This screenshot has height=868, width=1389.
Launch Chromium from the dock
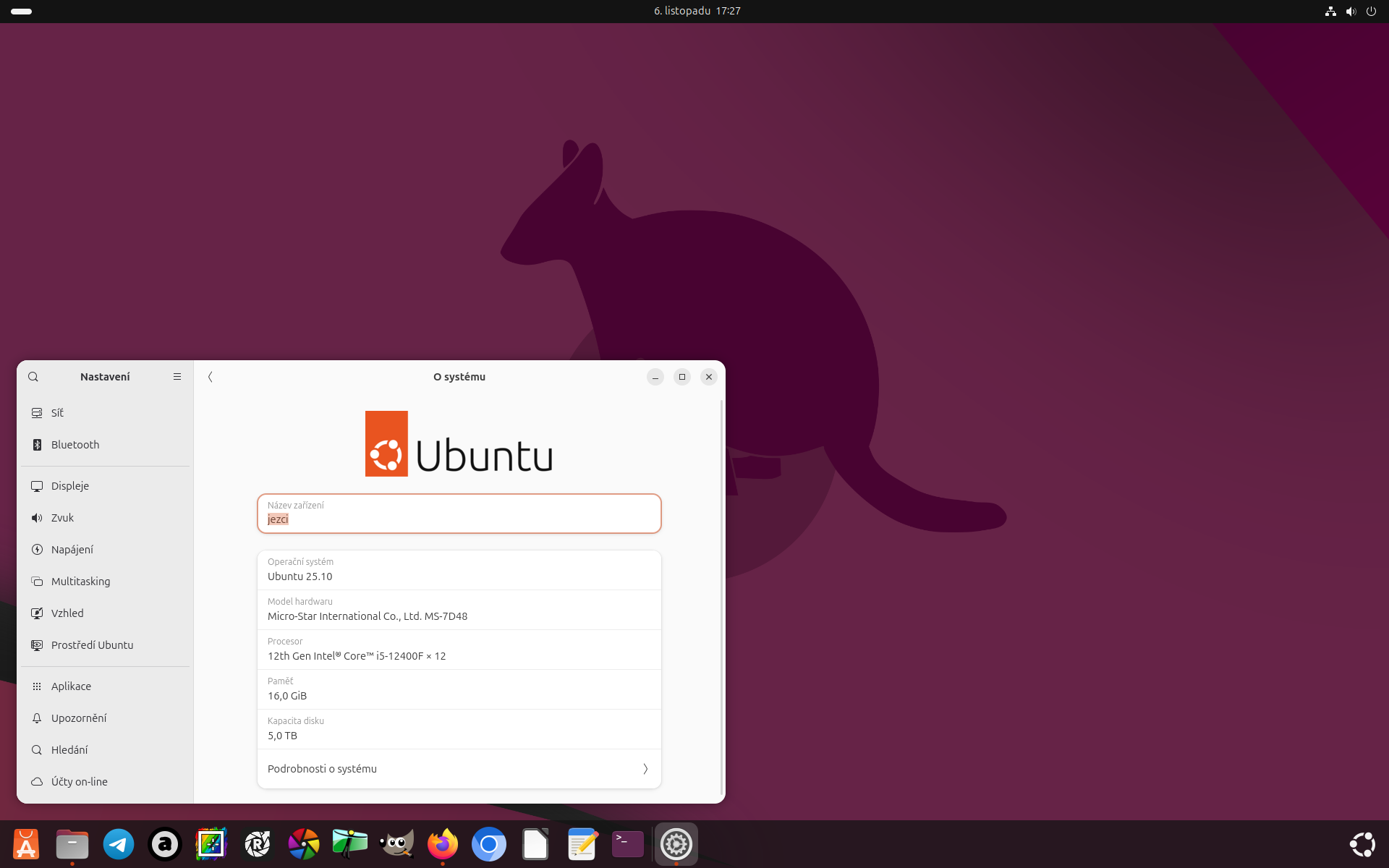click(489, 844)
